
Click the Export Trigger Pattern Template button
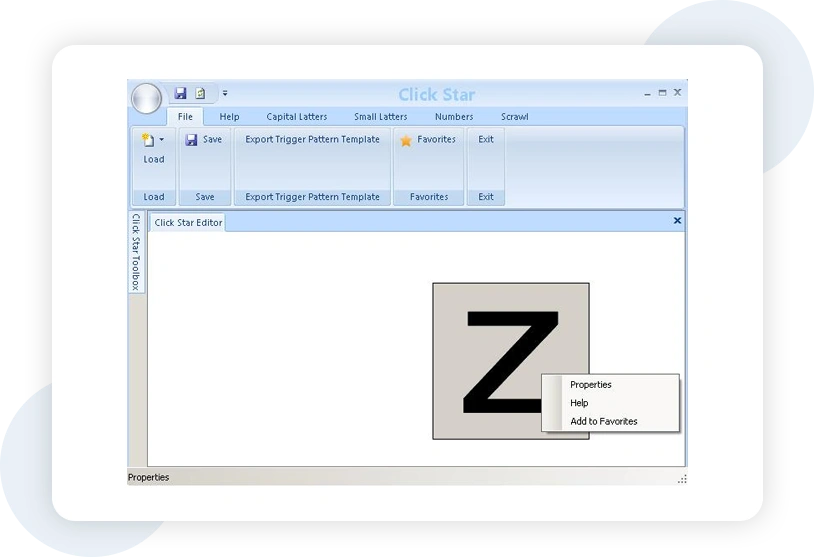click(x=313, y=139)
